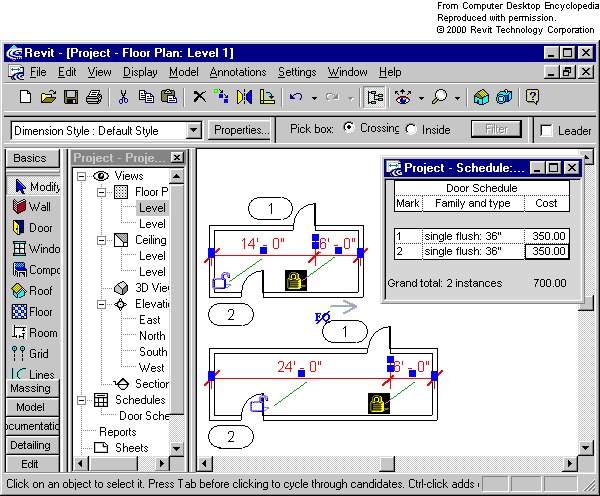
Task: Click the project browser scroll down arrow
Action: point(176,448)
